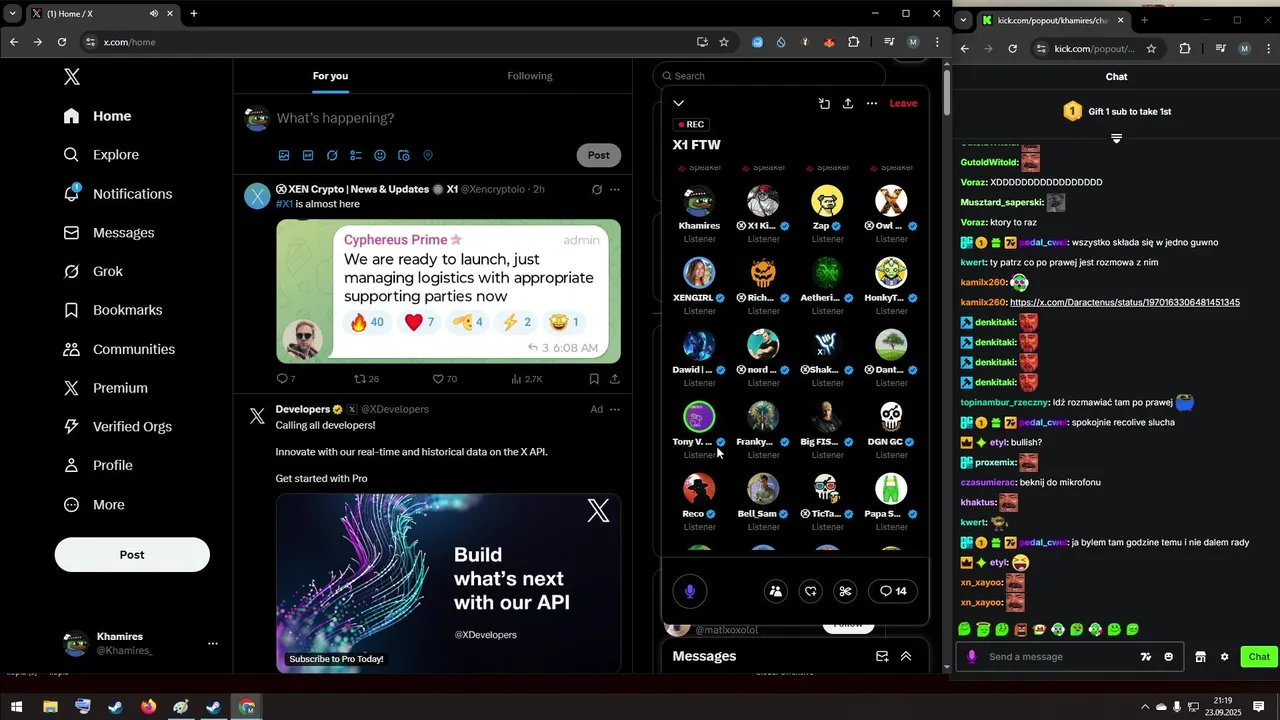The image size is (1280, 720).
Task: Open Grok from the sidebar
Action: click(x=92, y=271)
